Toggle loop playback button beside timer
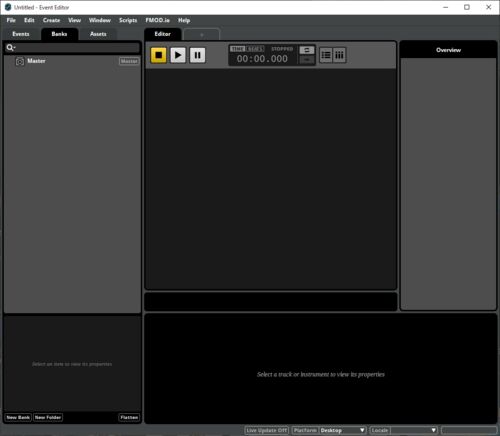Viewport: 500px width, 436px height. pyautogui.click(x=307, y=50)
